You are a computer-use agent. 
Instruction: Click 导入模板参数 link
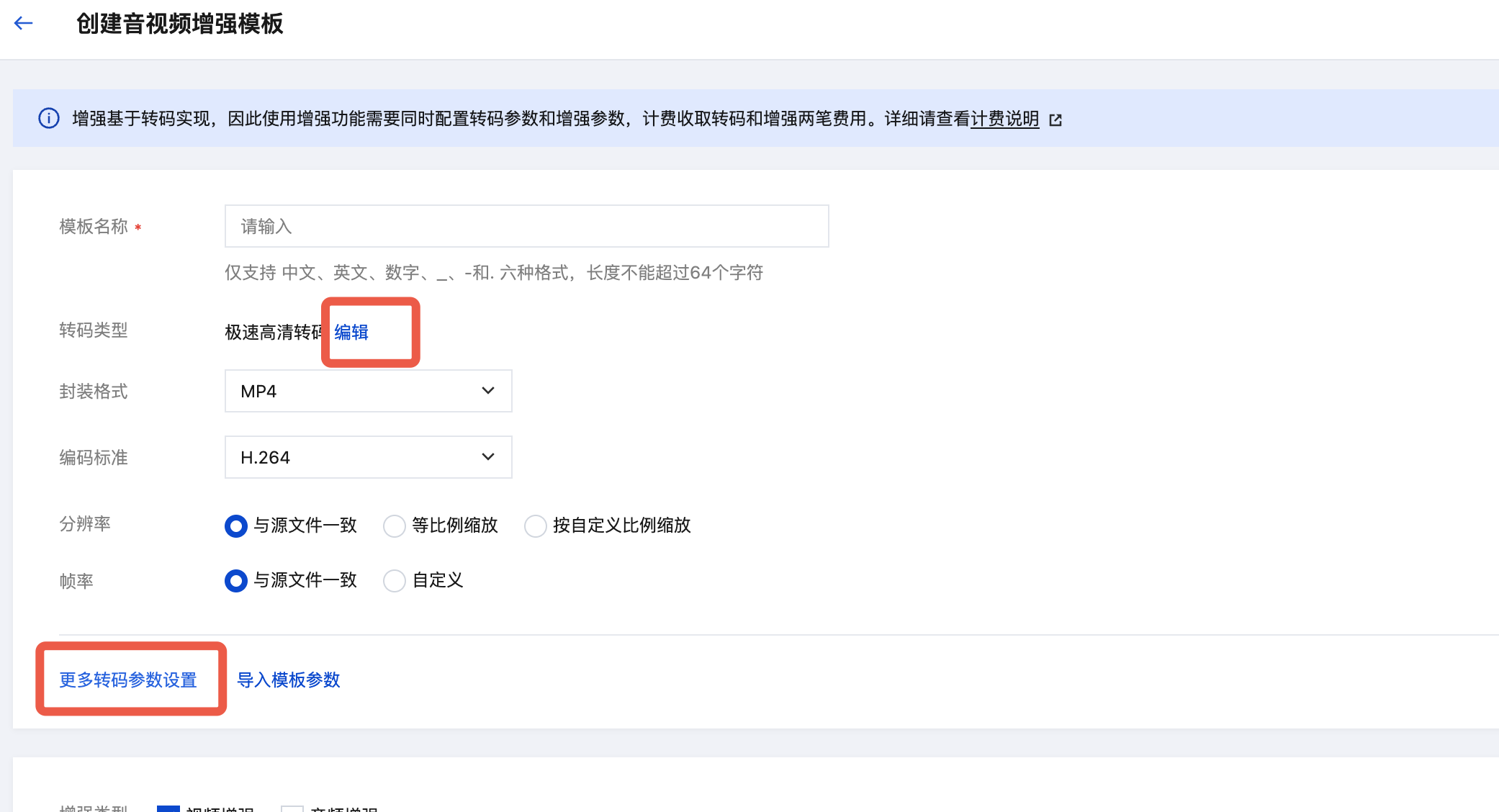(289, 680)
